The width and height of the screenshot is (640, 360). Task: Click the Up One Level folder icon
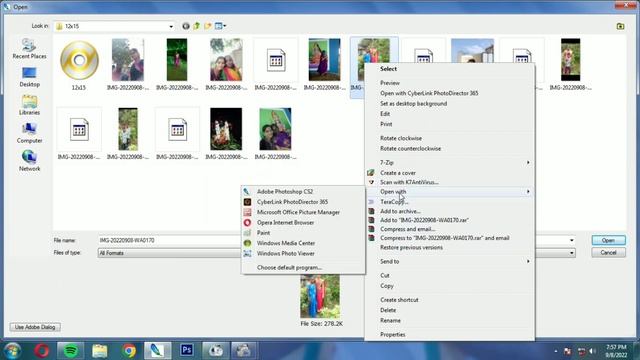pyautogui.click(x=197, y=26)
